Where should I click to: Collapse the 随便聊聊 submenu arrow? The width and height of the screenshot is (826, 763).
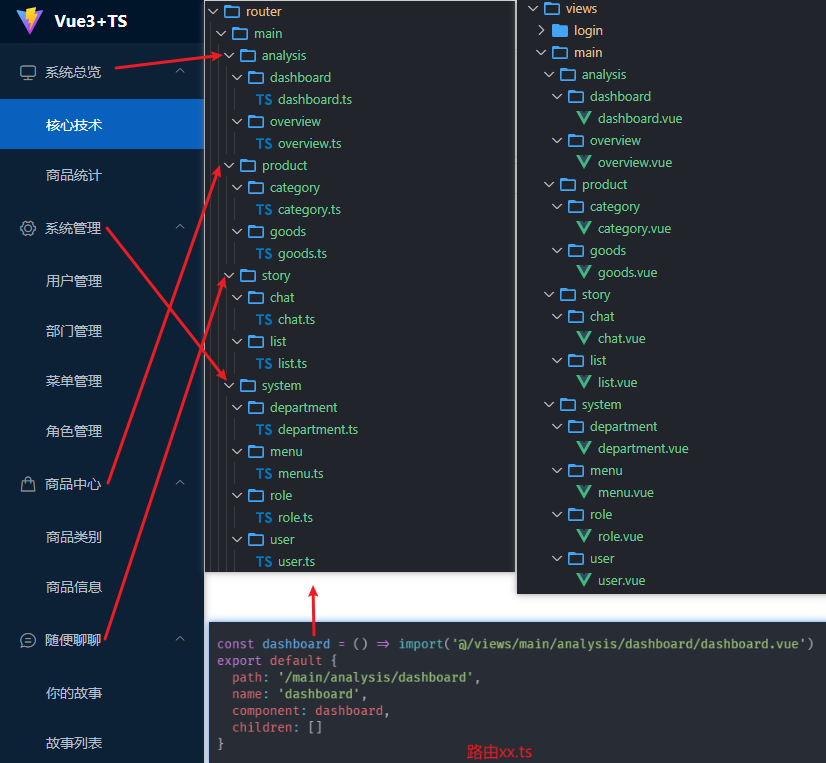coord(180,639)
